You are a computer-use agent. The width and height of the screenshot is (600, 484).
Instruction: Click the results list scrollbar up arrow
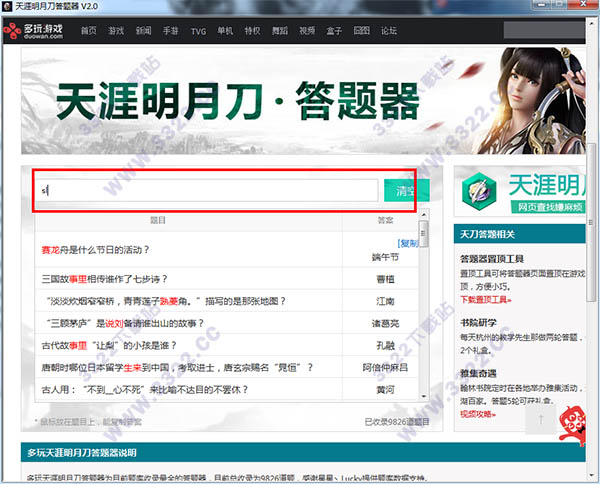tap(423, 217)
